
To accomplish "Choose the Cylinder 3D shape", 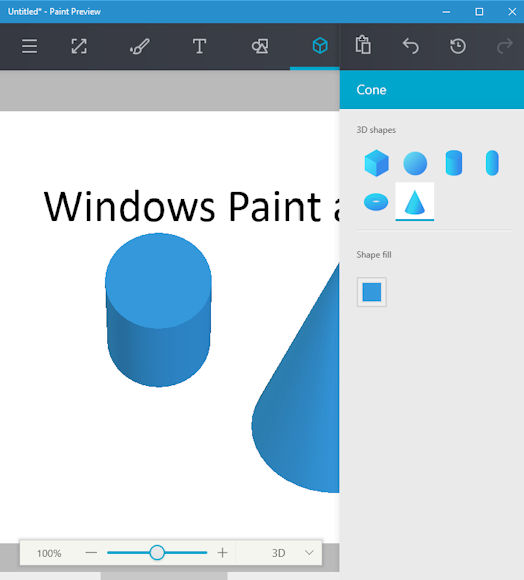I will tap(454, 163).
